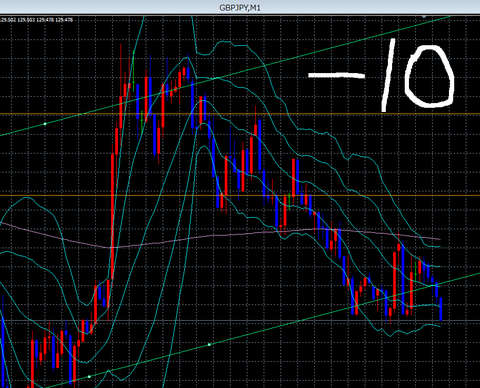Select the upper orange horizontal line
The height and width of the screenshot is (388, 480).
[240, 114]
